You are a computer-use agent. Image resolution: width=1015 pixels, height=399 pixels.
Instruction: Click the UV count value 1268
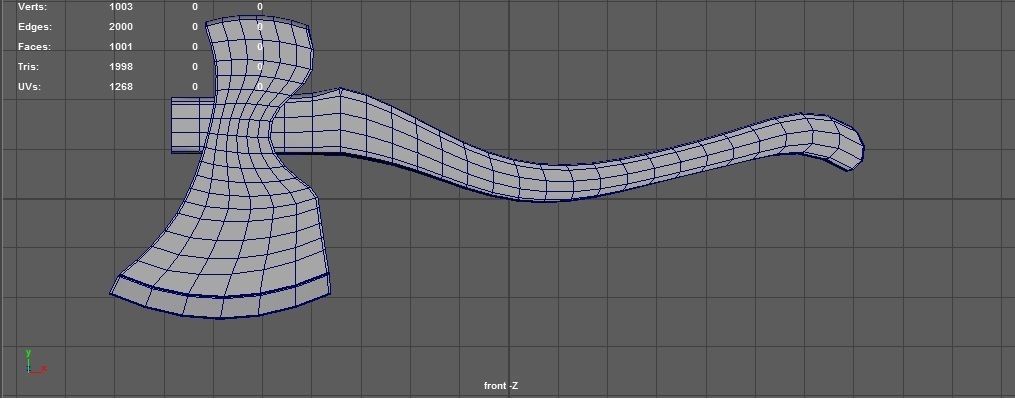(121, 87)
